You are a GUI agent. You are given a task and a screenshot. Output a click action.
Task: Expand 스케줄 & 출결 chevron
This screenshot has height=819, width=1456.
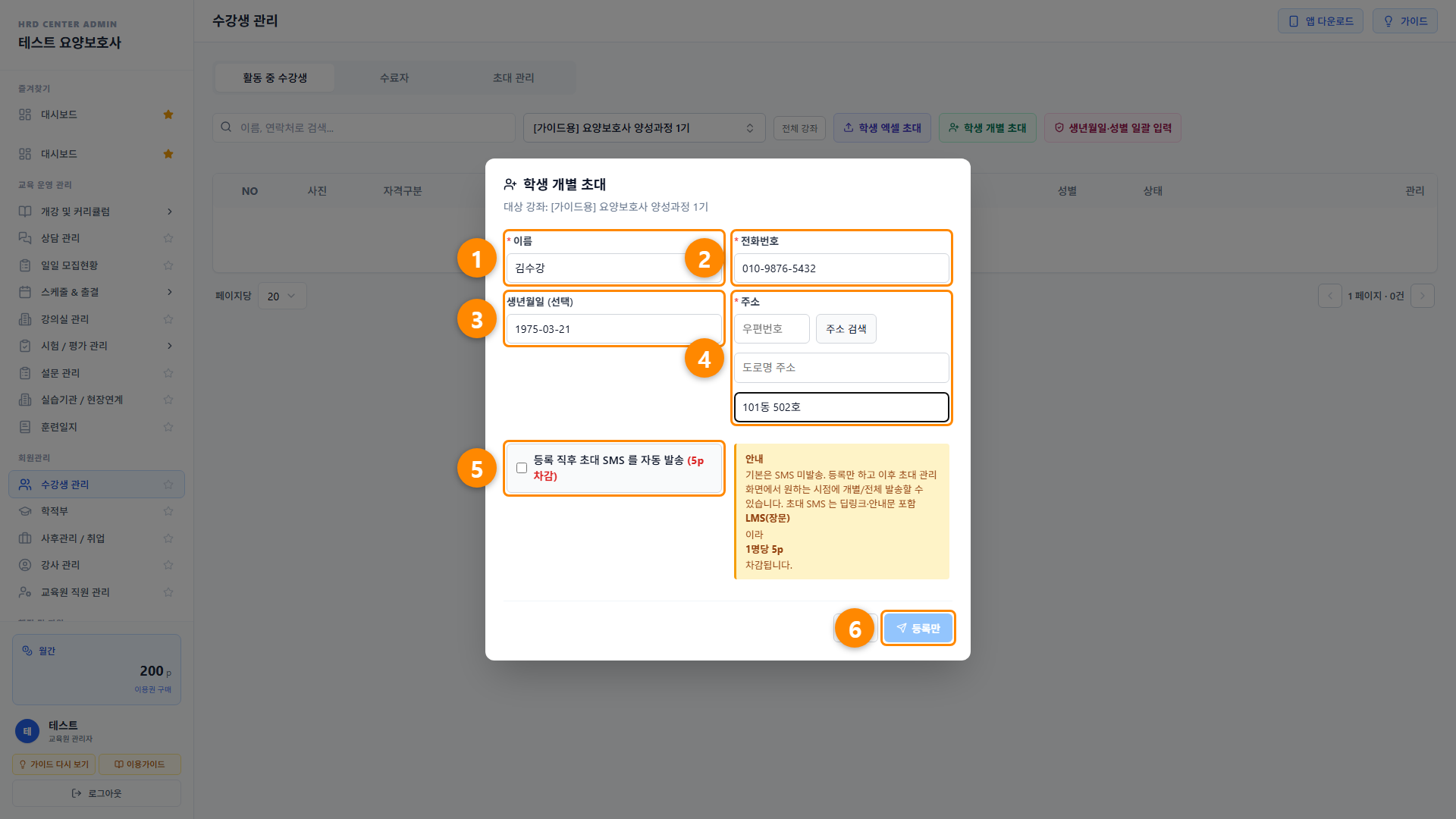(x=169, y=292)
